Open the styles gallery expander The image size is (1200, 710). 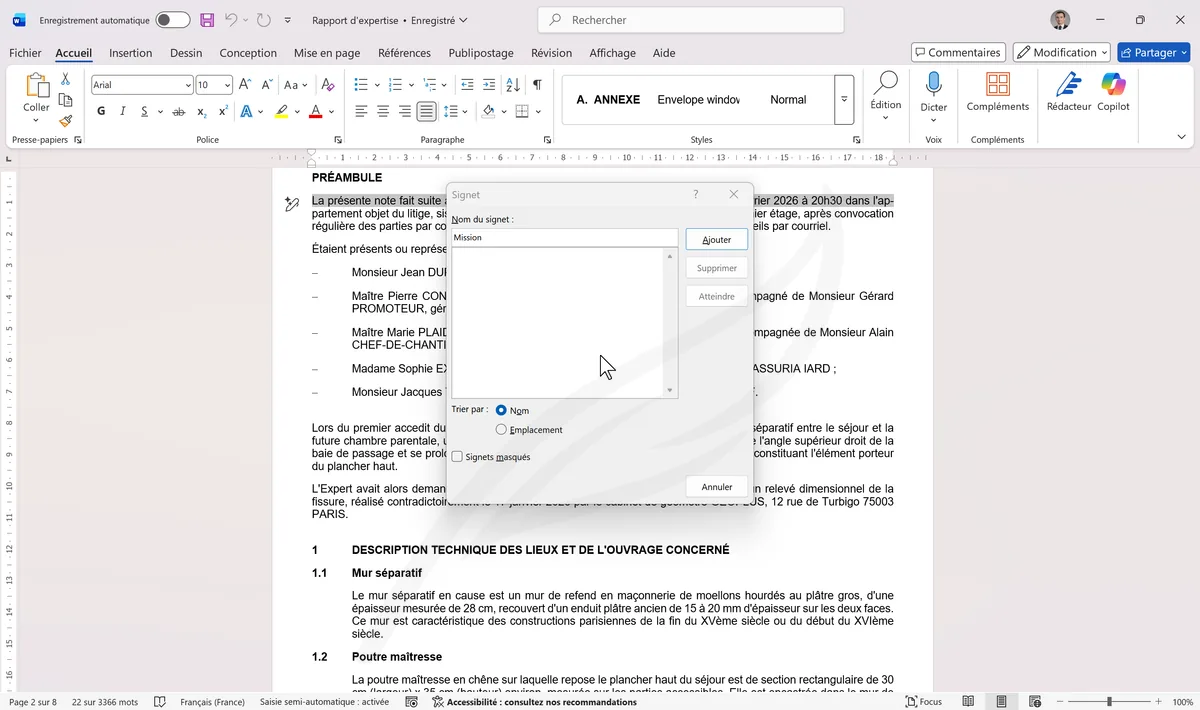click(843, 99)
